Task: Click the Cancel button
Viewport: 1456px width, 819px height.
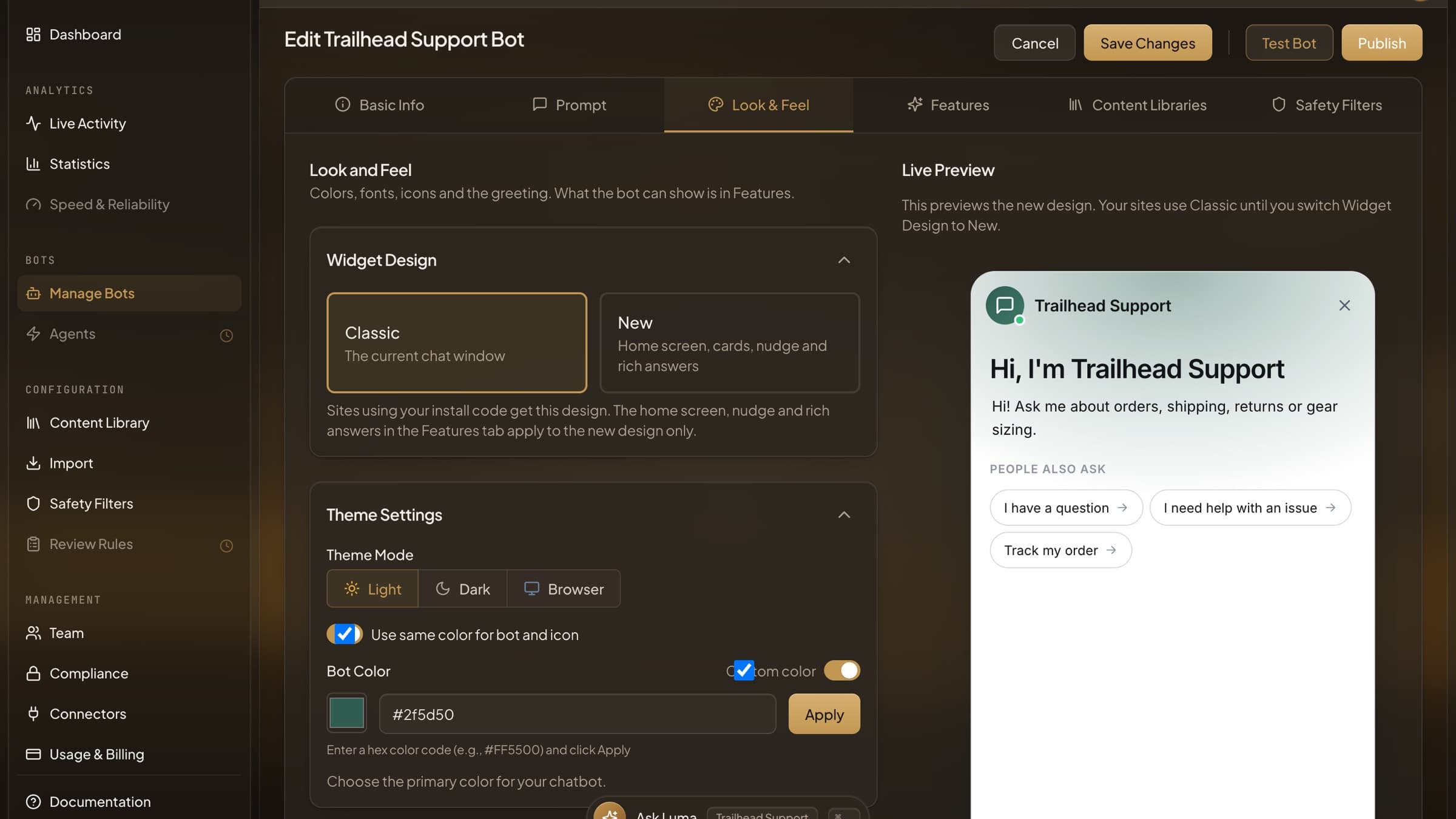Action: coord(1034,42)
